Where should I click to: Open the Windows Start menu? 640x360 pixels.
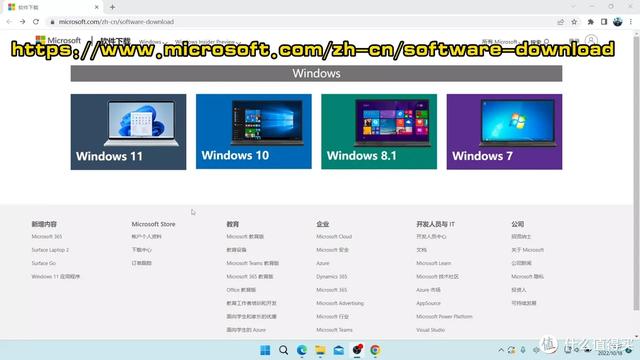point(265,350)
